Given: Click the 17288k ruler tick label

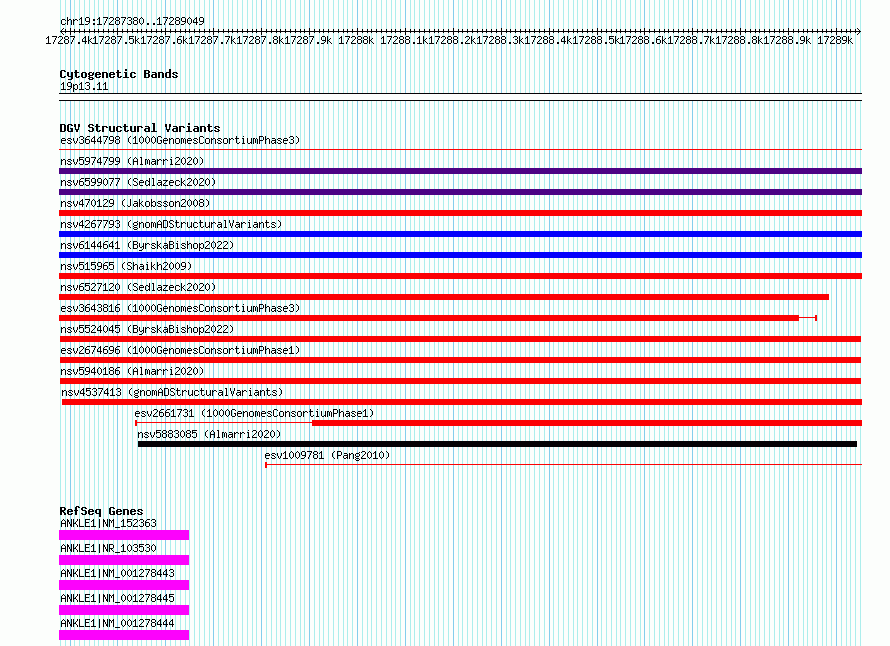Looking at the screenshot, I should [x=356, y=40].
